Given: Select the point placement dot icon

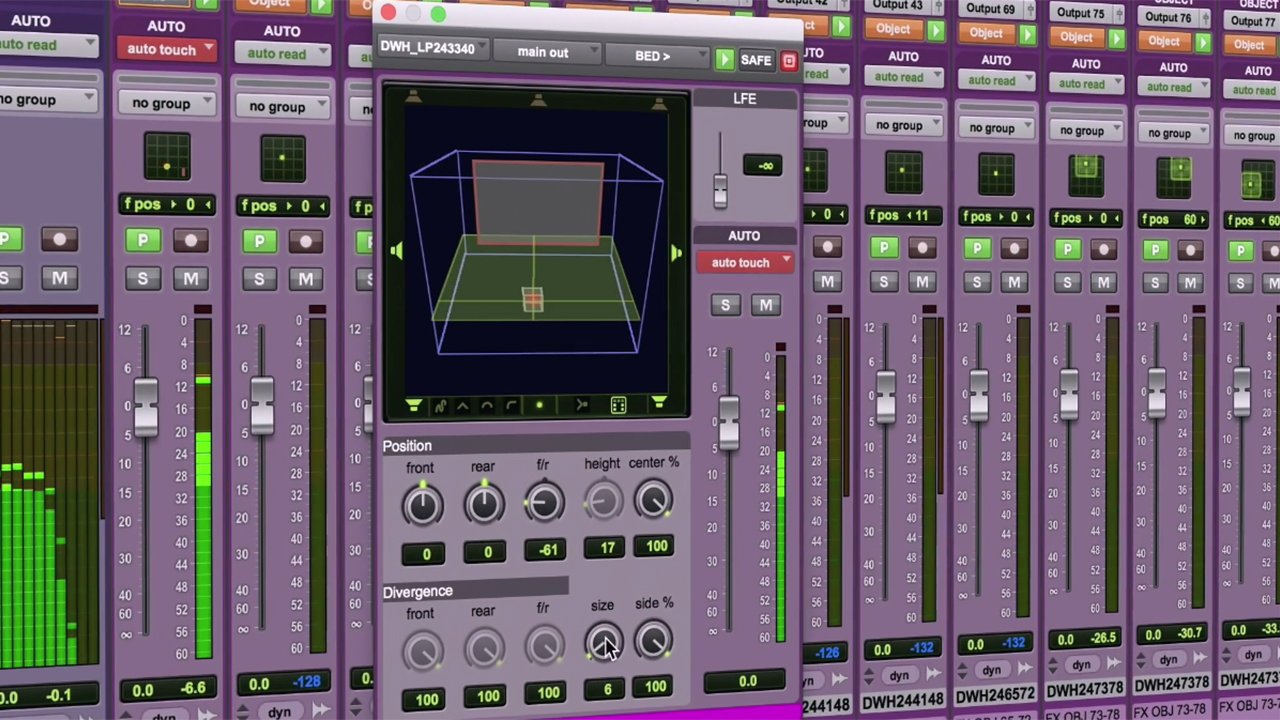Looking at the screenshot, I should (x=540, y=405).
